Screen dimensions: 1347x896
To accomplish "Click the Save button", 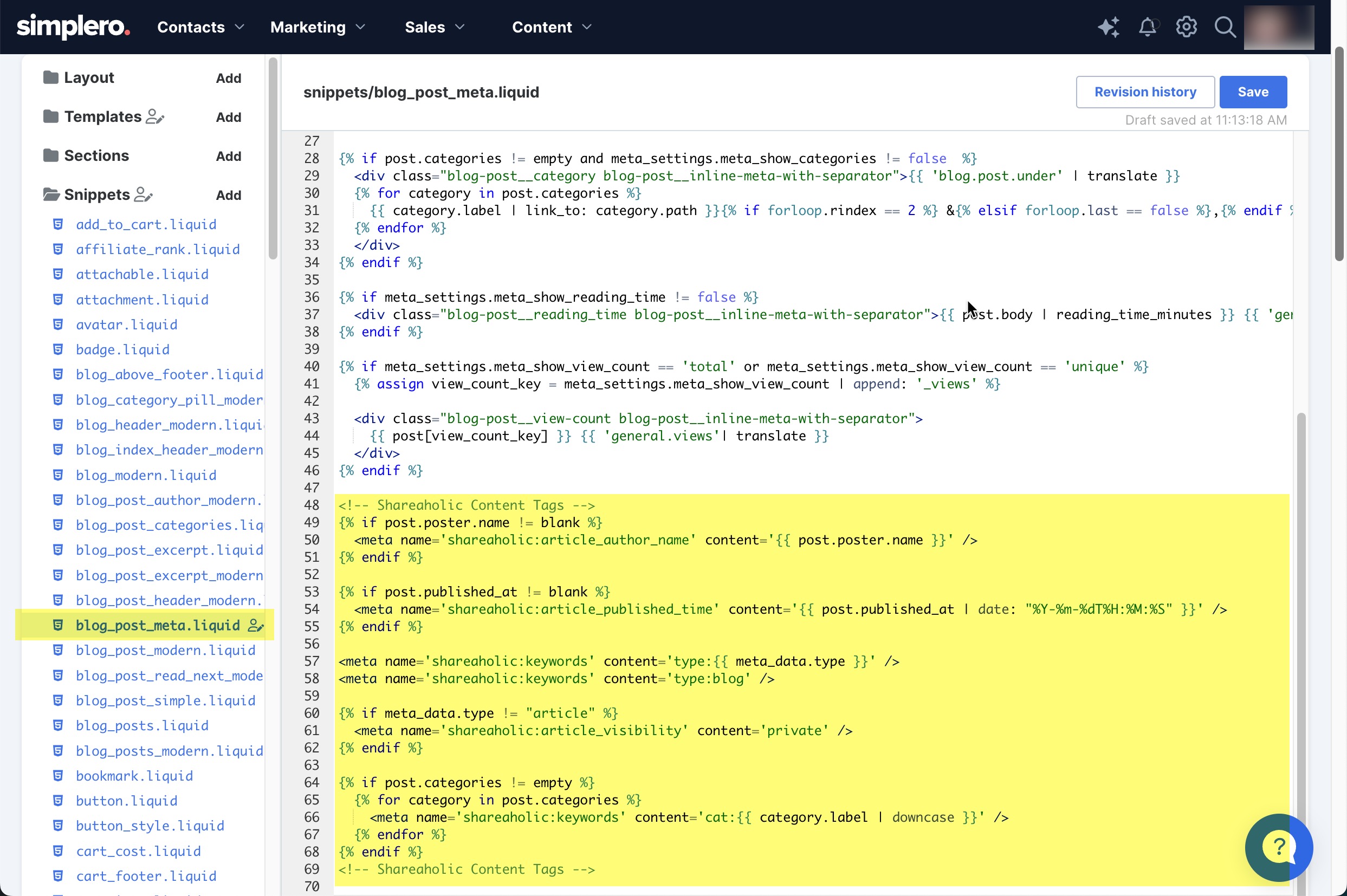I will (1253, 92).
